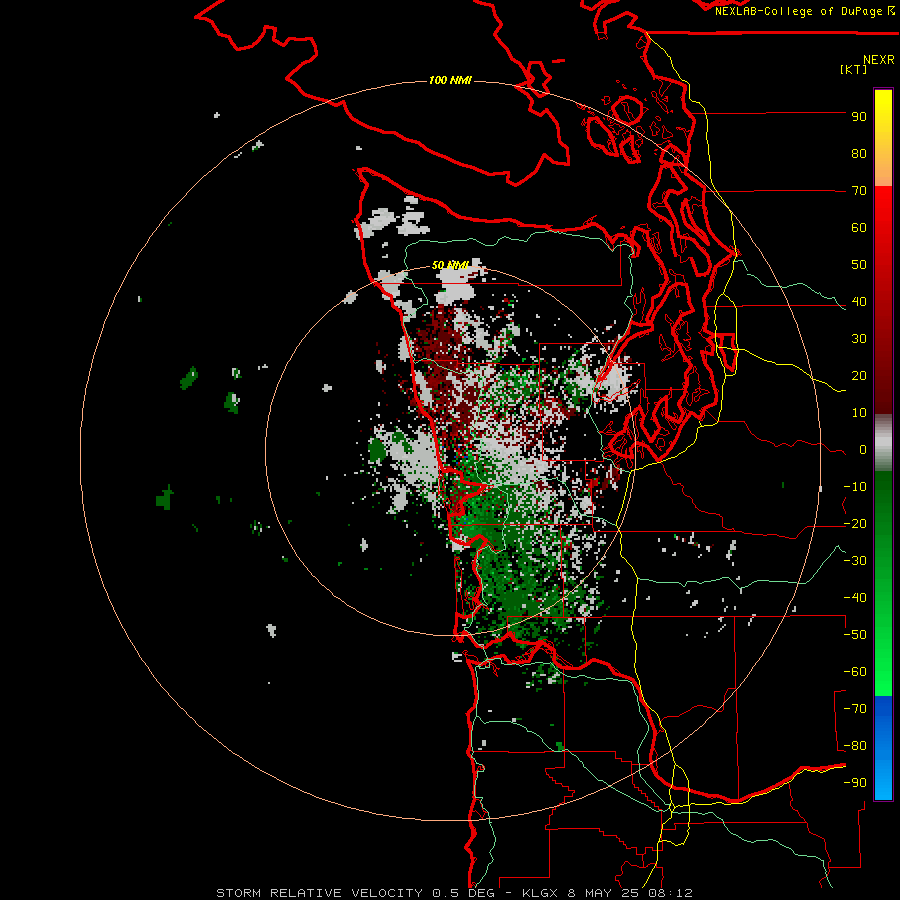900x900 pixels.
Task: Click the -50 value on velocity scale
Action: tap(855, 635)
